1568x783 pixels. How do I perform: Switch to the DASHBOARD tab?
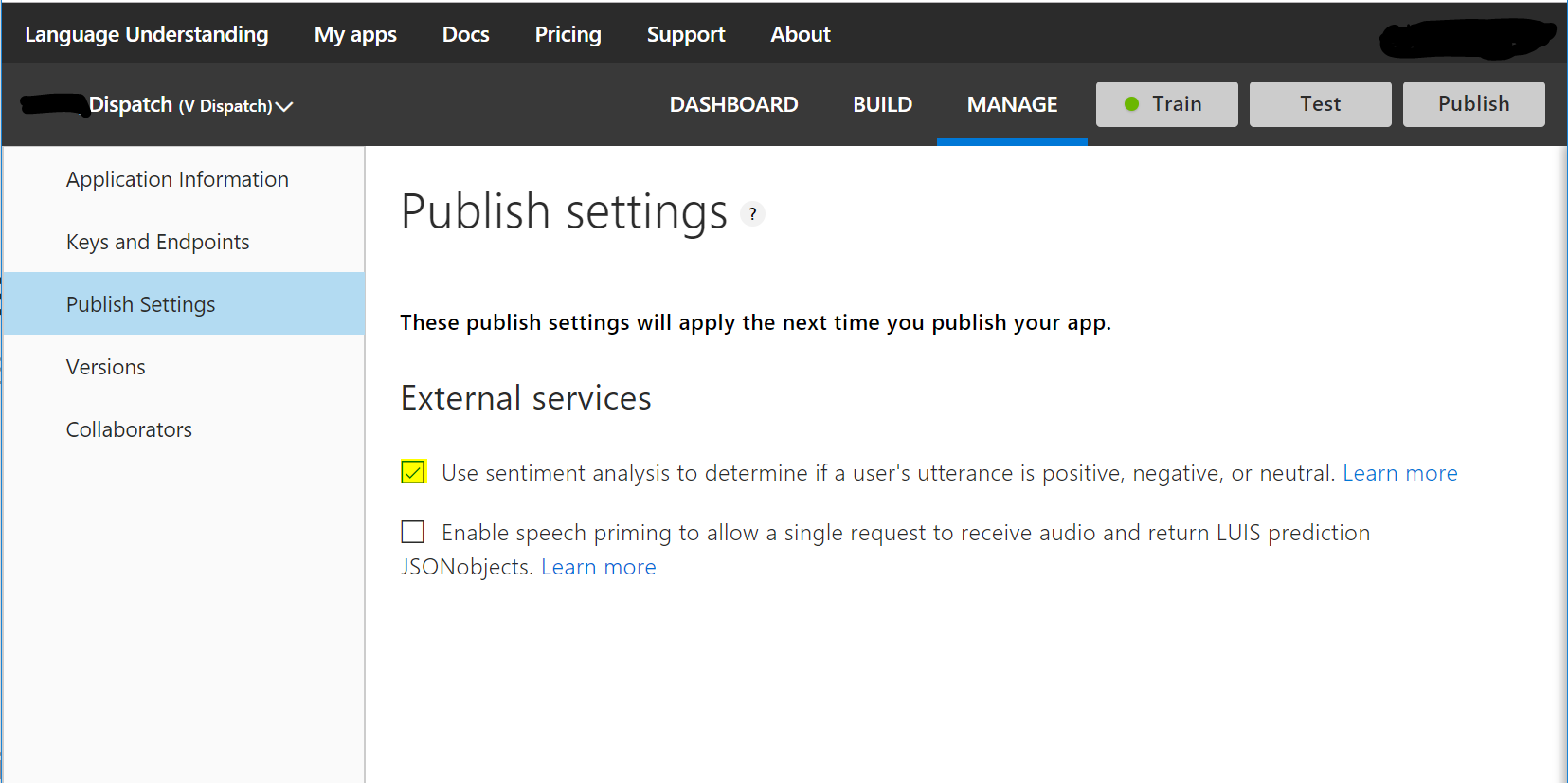tap(734, 104)
